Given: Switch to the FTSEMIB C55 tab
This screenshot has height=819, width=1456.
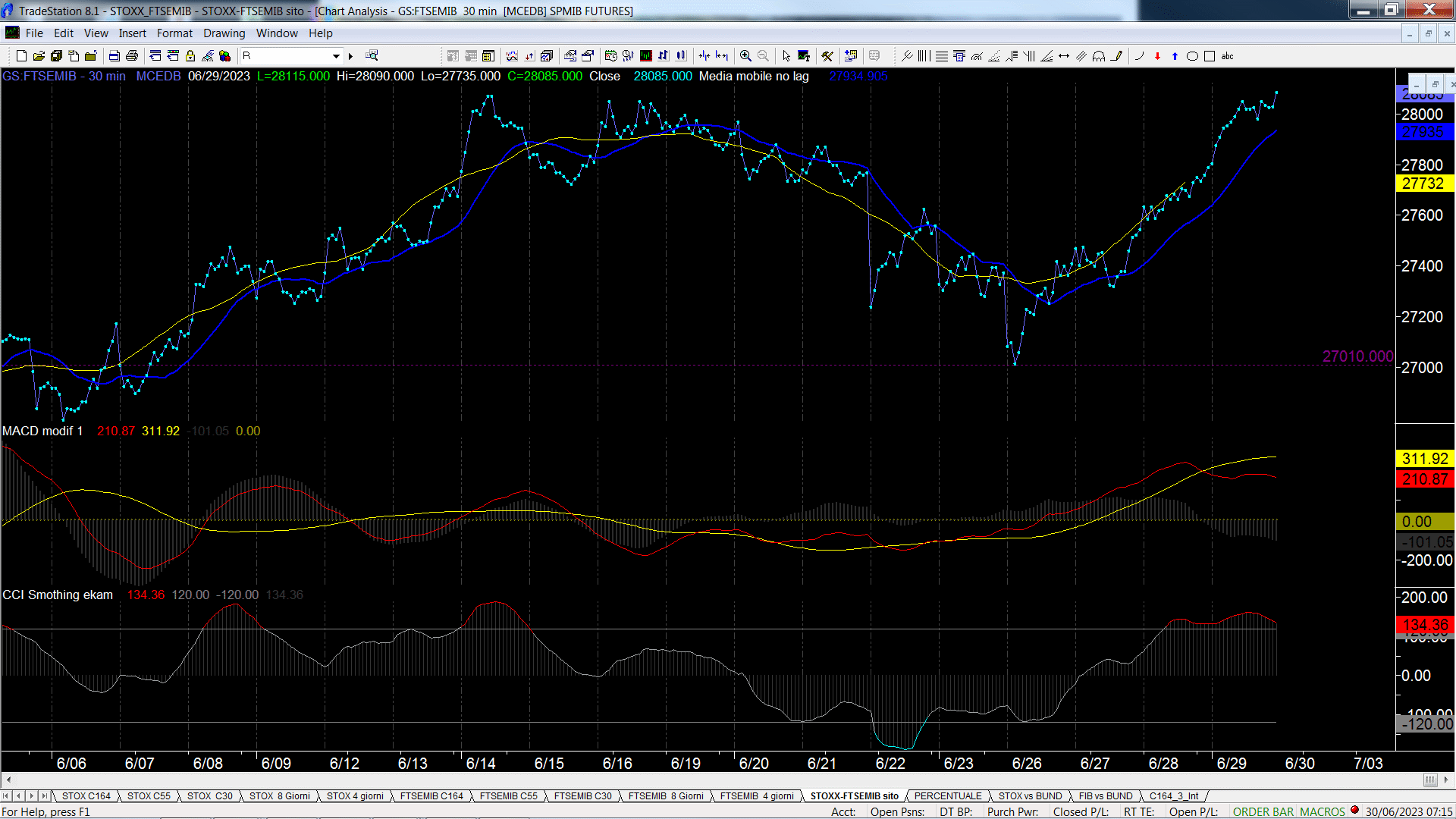Looking at the screenshot, I should click(508, 795).
